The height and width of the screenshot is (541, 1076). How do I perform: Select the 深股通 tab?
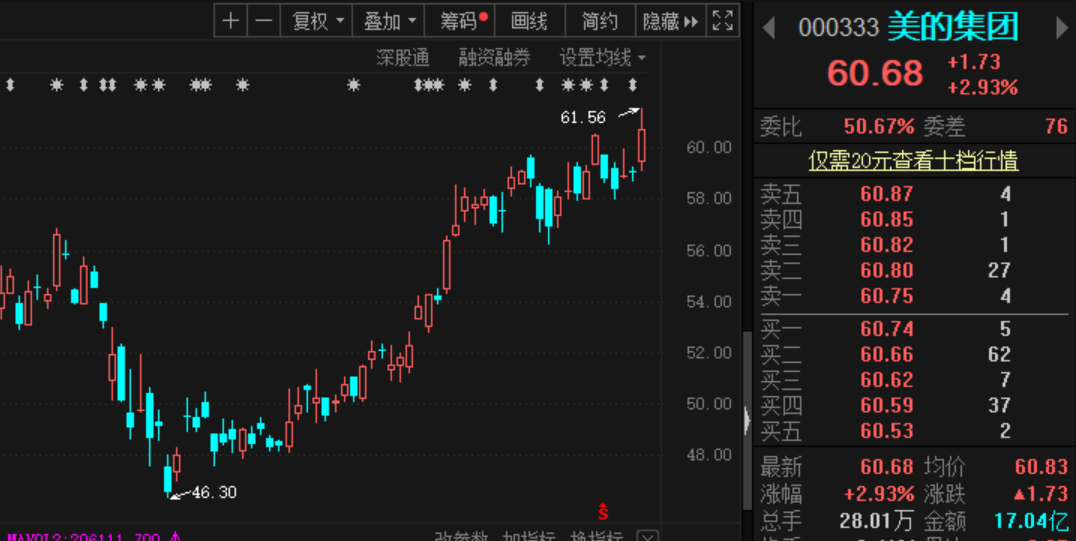point(403,58)
